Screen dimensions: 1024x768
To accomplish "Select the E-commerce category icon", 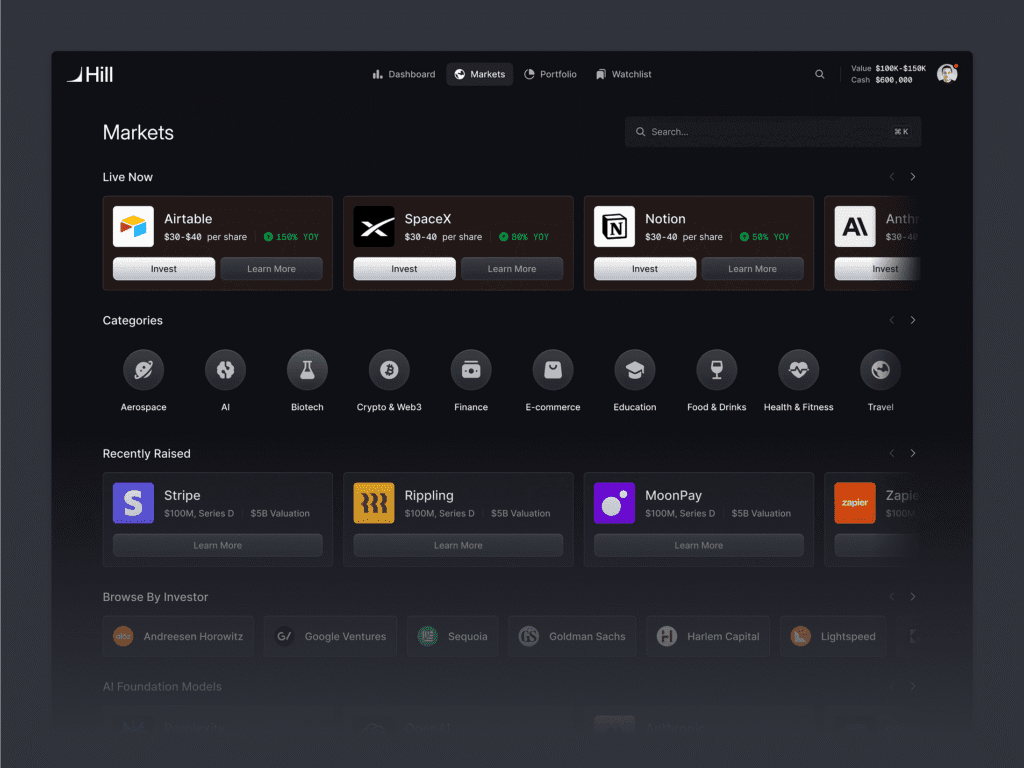I will coord(553,370).
